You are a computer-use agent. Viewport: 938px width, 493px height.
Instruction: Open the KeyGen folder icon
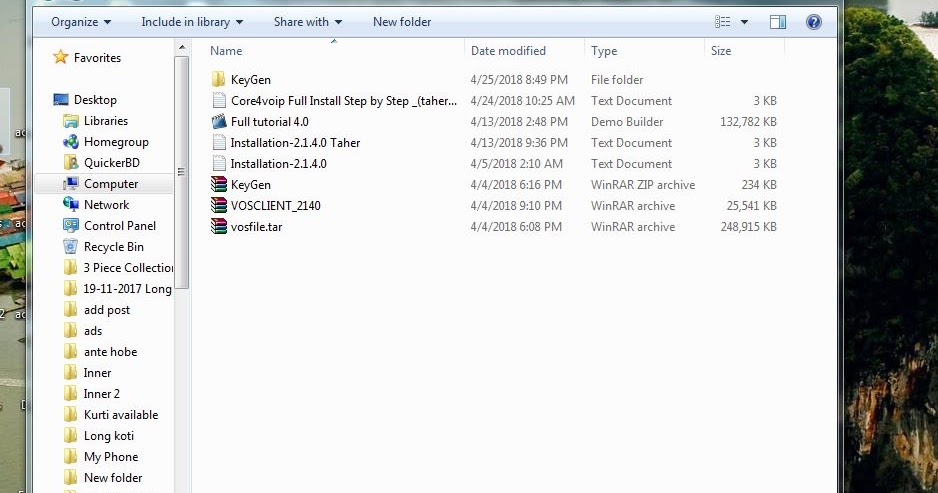(219, 80)
